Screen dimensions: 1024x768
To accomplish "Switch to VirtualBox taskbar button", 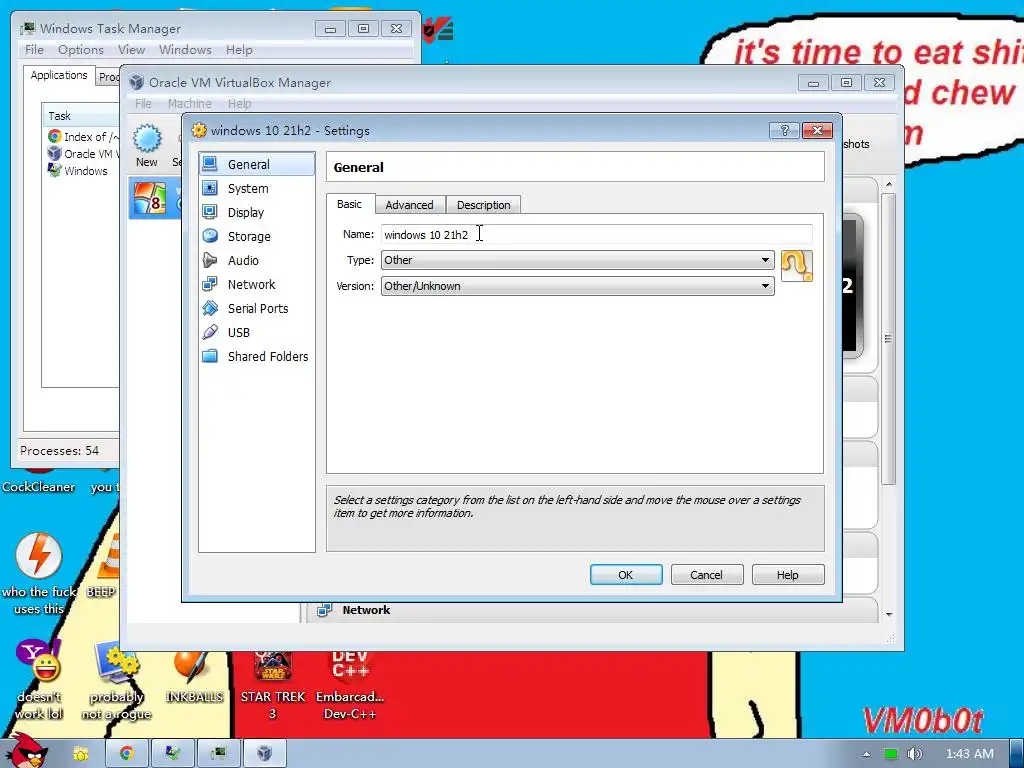I will pyautogui.click(x=264, y=754).
